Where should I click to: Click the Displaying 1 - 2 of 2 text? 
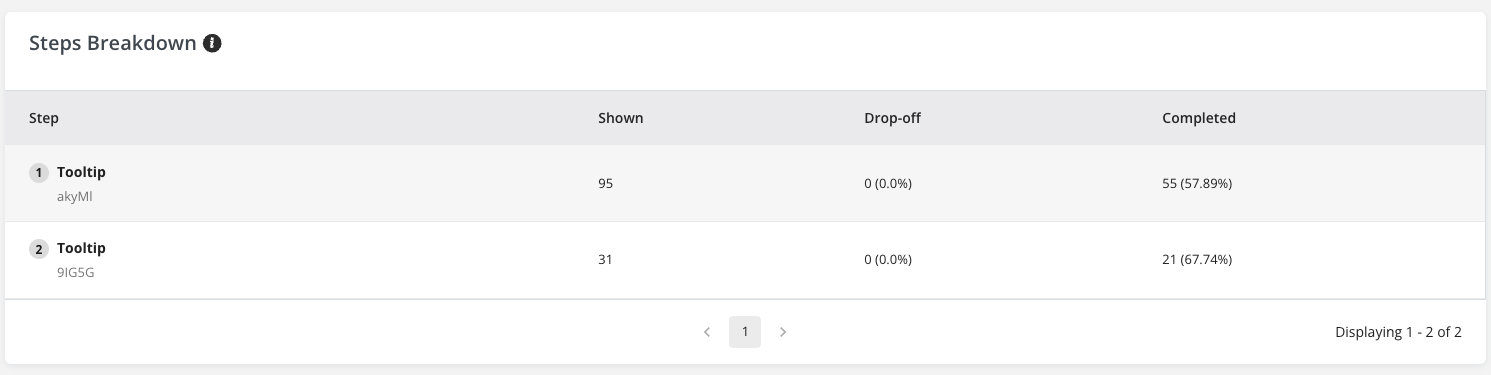1398,332
